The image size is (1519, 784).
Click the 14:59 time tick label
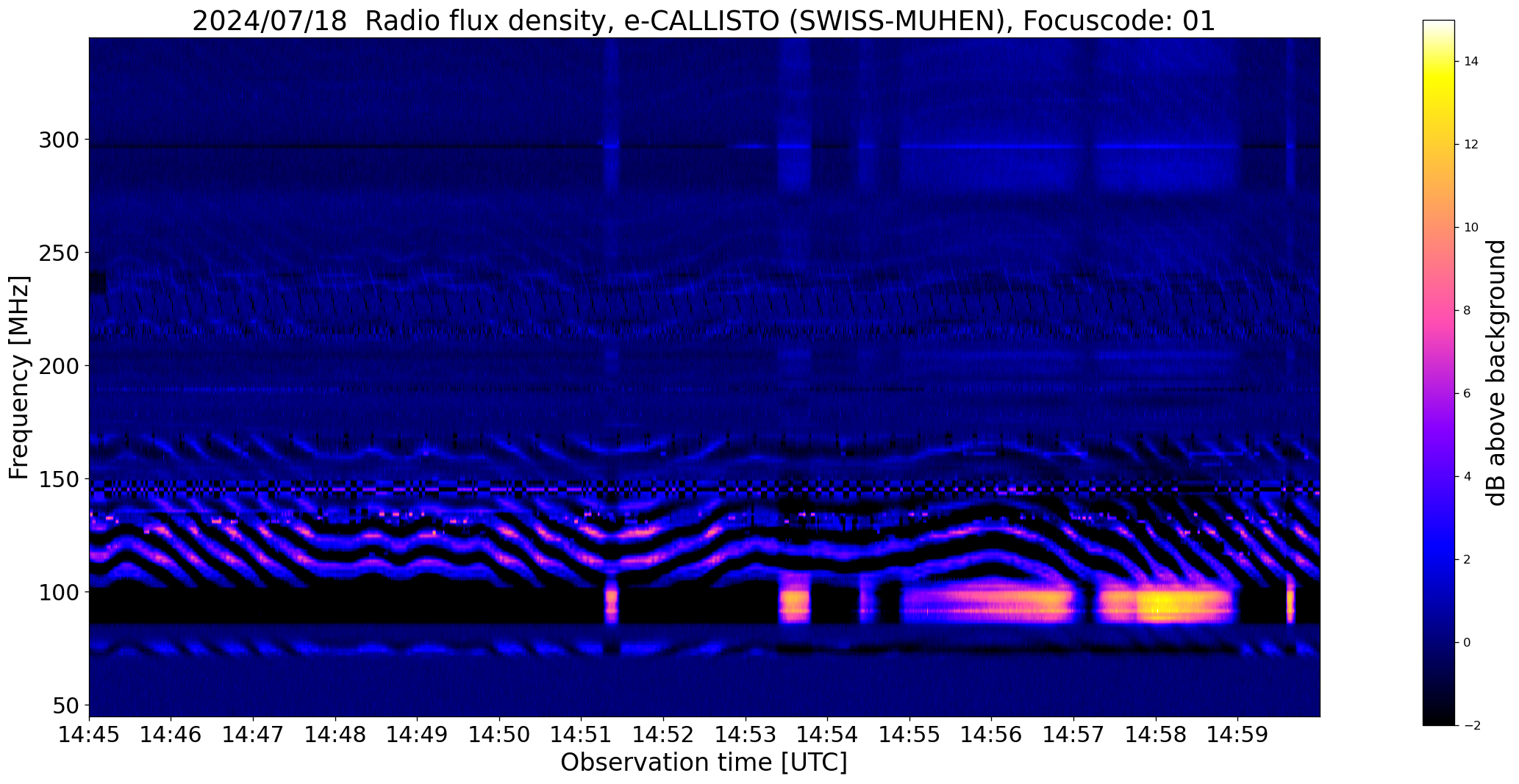pos(1237,734)
